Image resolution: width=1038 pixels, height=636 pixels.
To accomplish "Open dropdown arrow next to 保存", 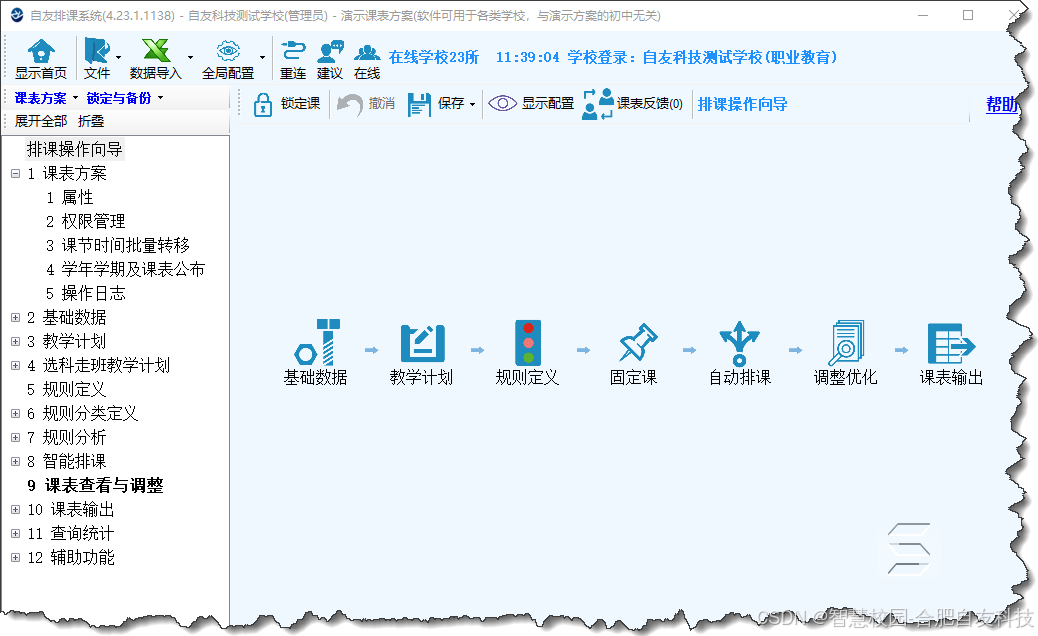I will (x=472, y=104).
